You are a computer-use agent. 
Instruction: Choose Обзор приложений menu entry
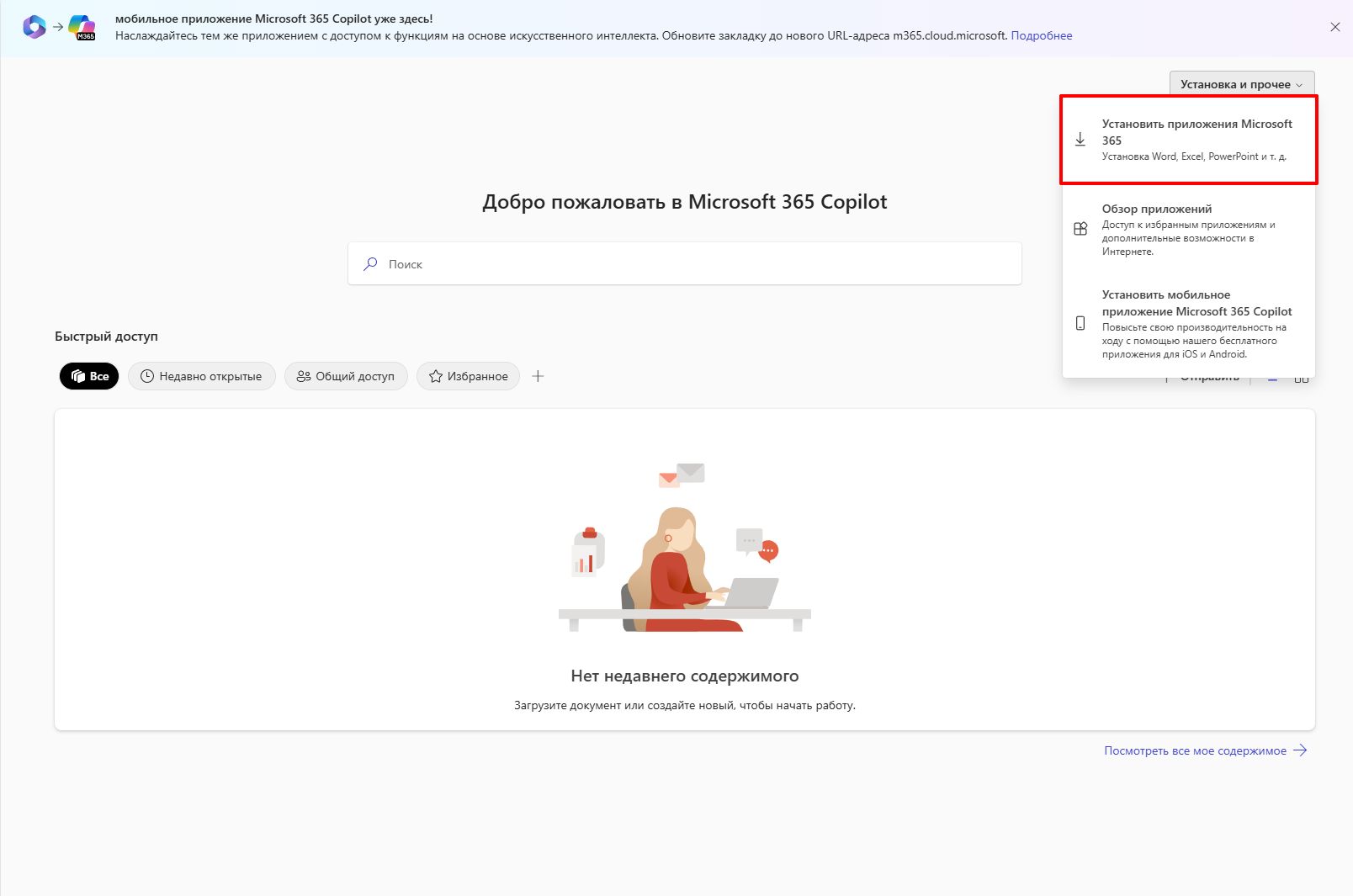coord(1188,229)
